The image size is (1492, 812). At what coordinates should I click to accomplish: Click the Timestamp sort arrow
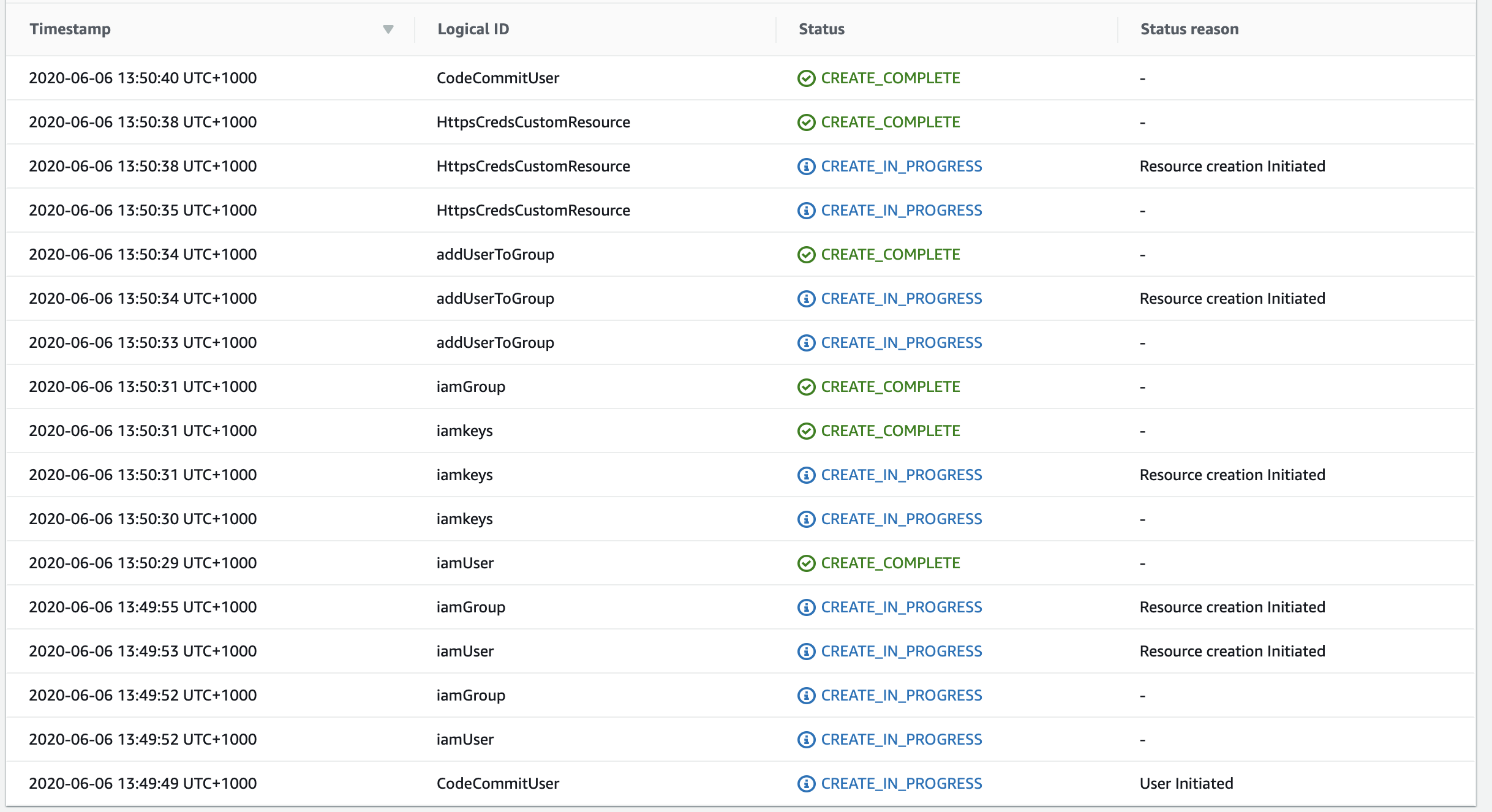click(388, 29)
